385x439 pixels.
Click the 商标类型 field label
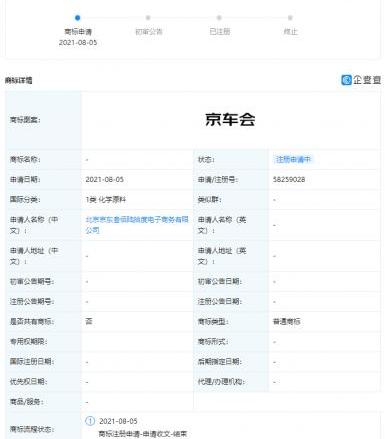(213, 321)
